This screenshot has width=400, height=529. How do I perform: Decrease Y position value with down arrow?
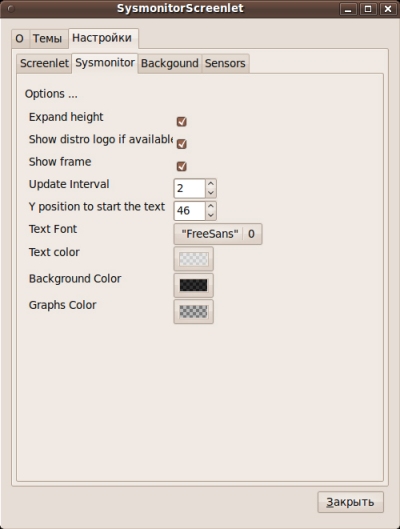211,215
